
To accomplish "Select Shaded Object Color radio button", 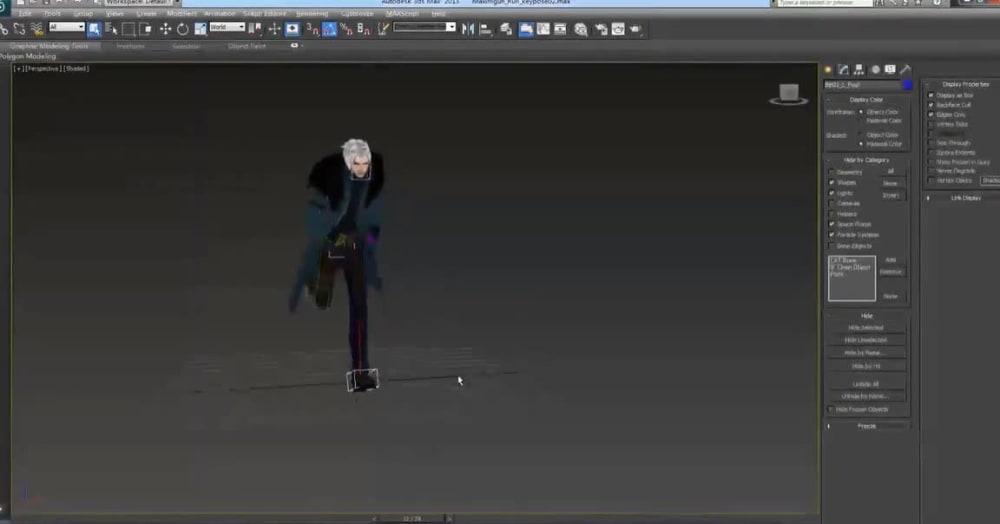I will [x=861, y=135].
